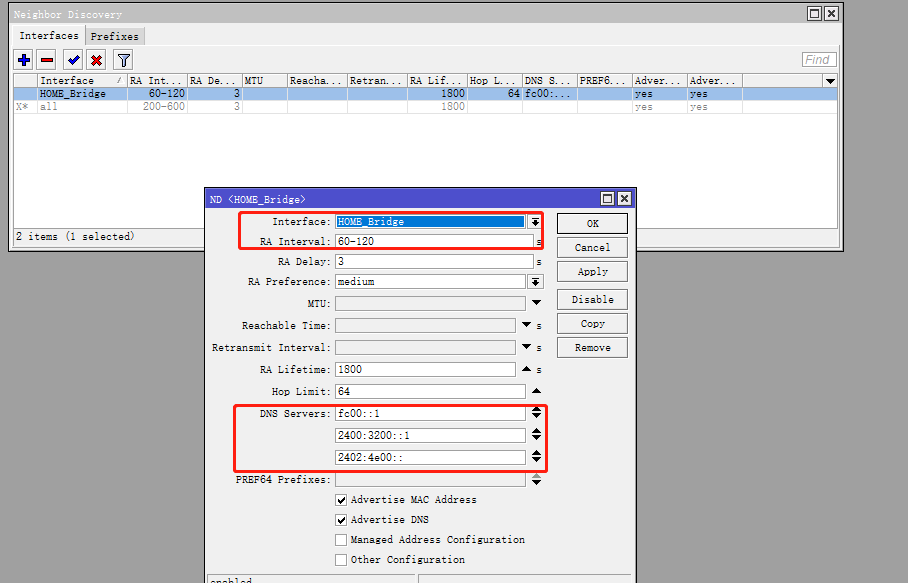Close the Neighbor Discovery window
Screen dimensions: 908x583
[x=832, y=13]
